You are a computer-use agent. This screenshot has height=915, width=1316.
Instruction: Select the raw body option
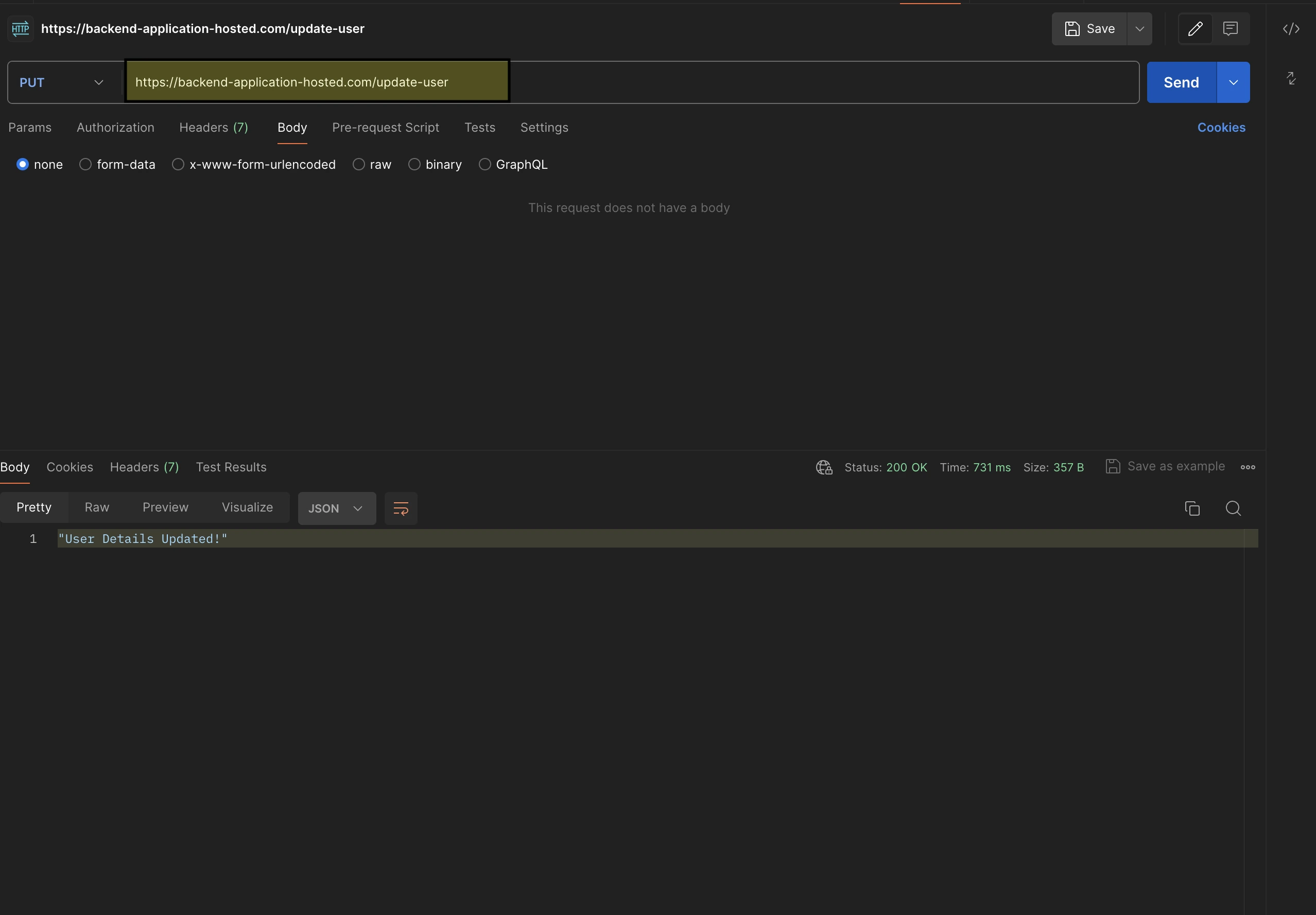coord(359,165)
